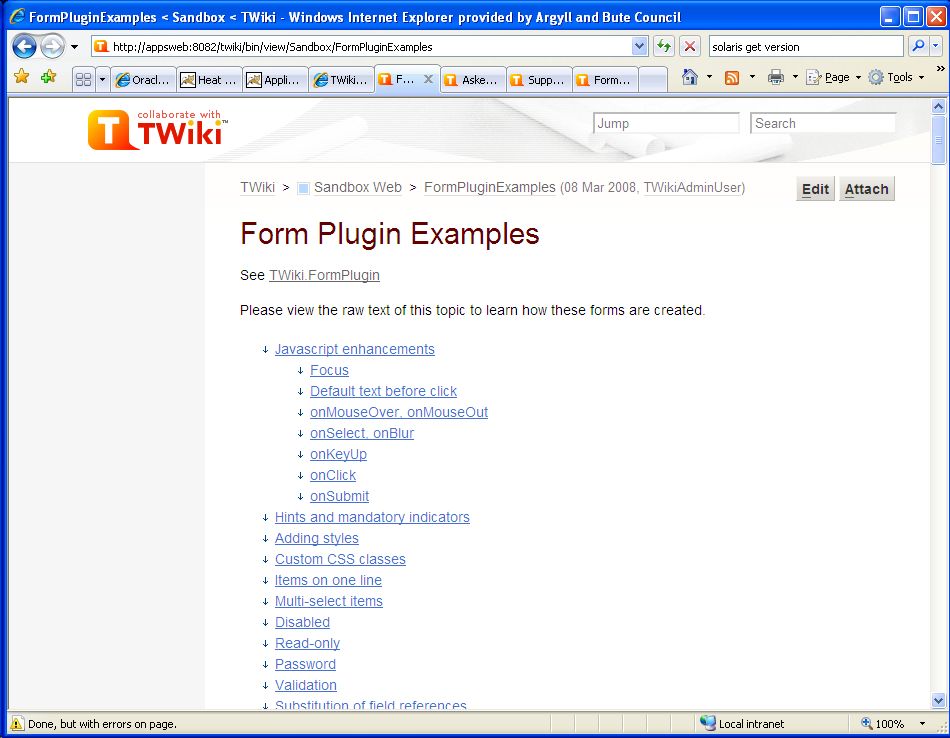Viewport: 950px width, 738px height.
Task: Click the Print icon in toolbar
Action: point(775,77)
